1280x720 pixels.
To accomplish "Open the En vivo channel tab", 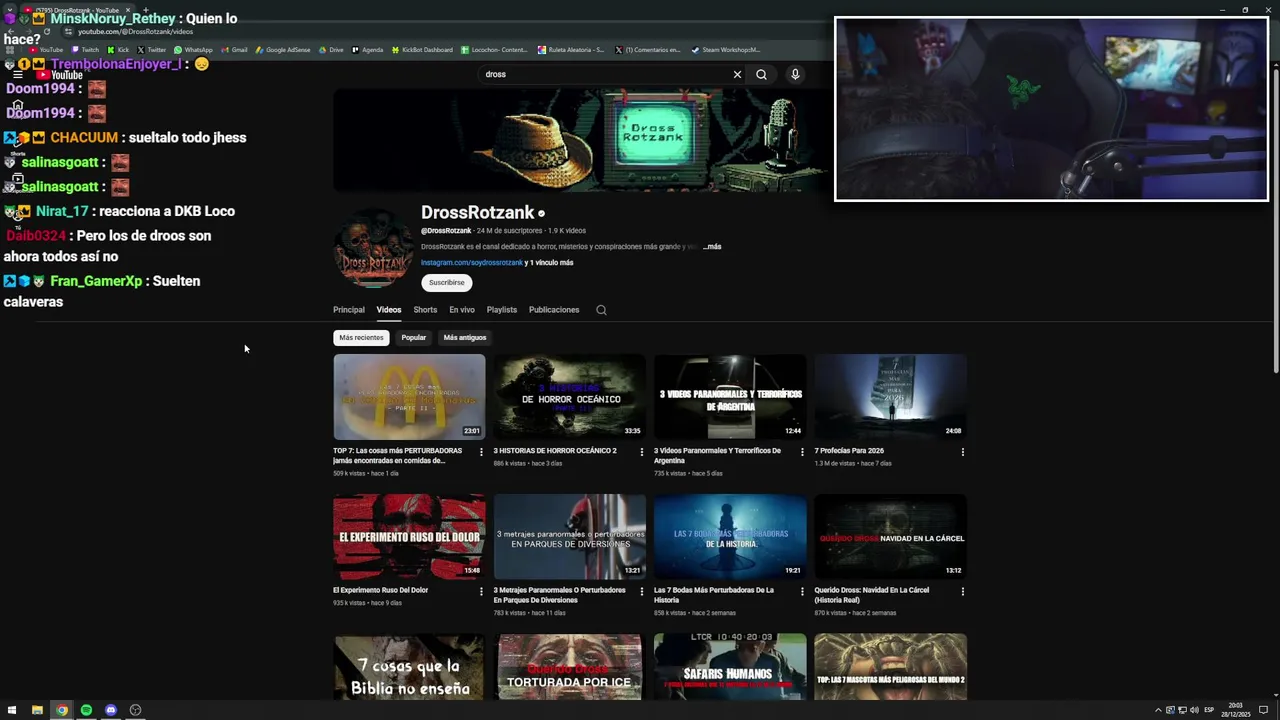I will 462,310.
